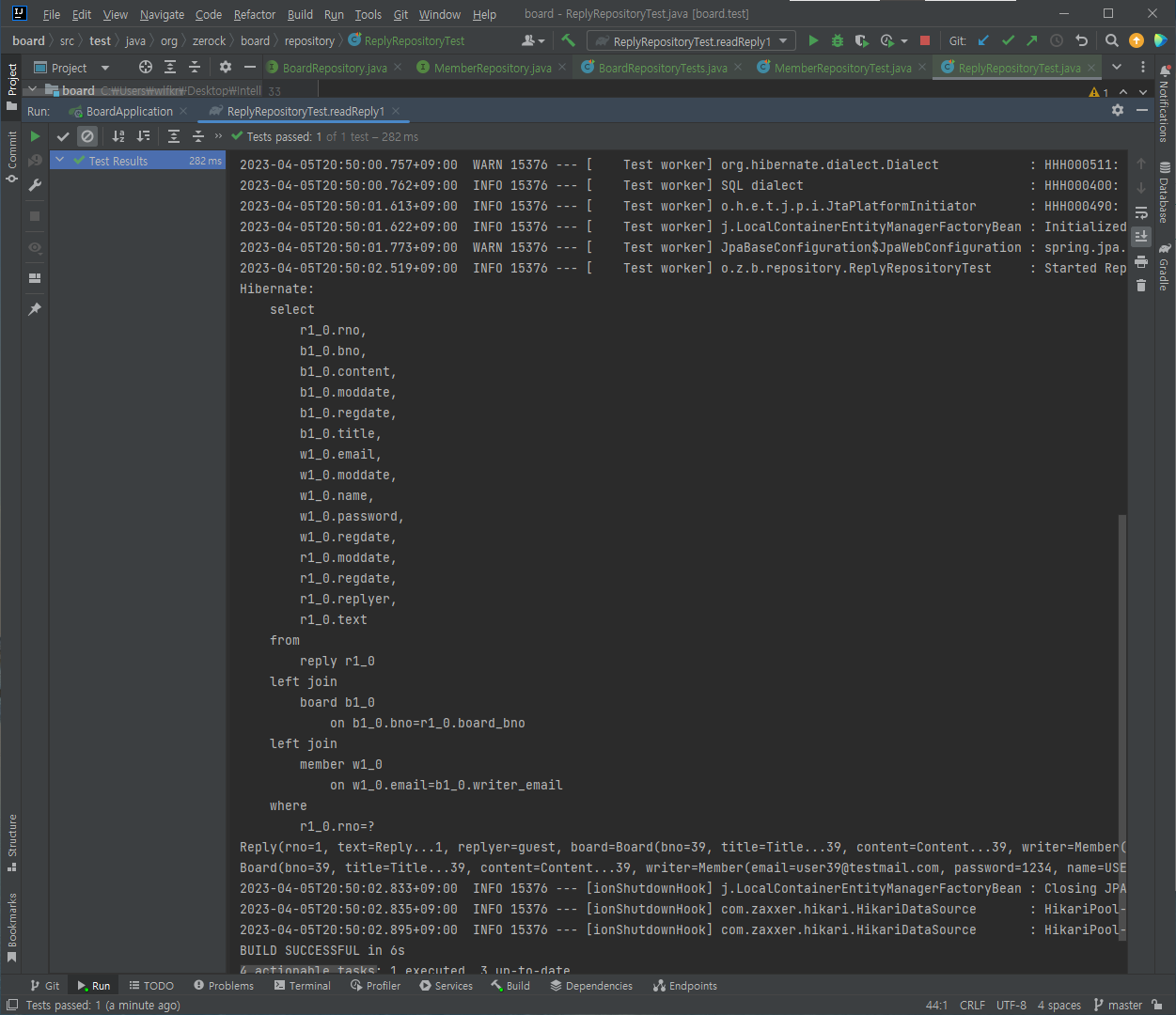Open Problems tool window
1176x1015 pixels.
click(x=224, y=986)
